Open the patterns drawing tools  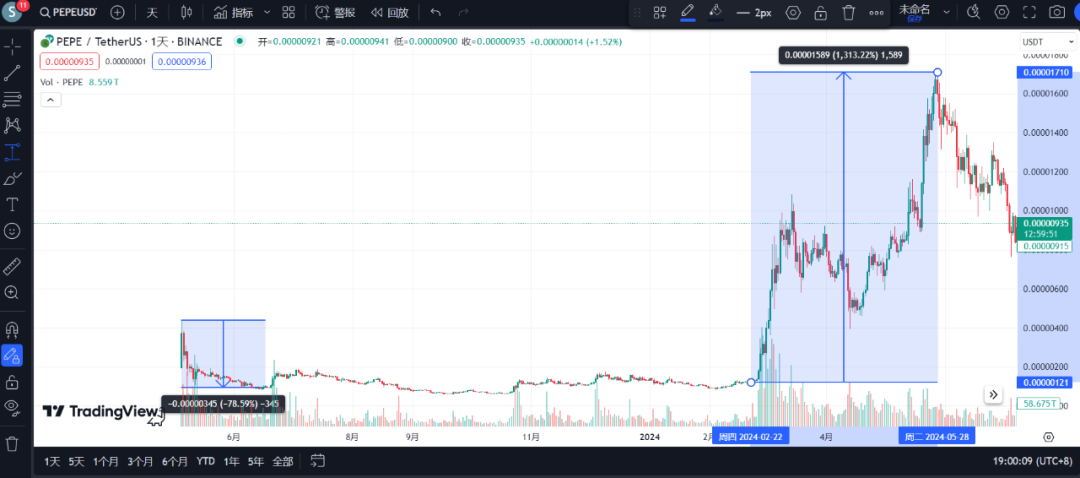12,125
